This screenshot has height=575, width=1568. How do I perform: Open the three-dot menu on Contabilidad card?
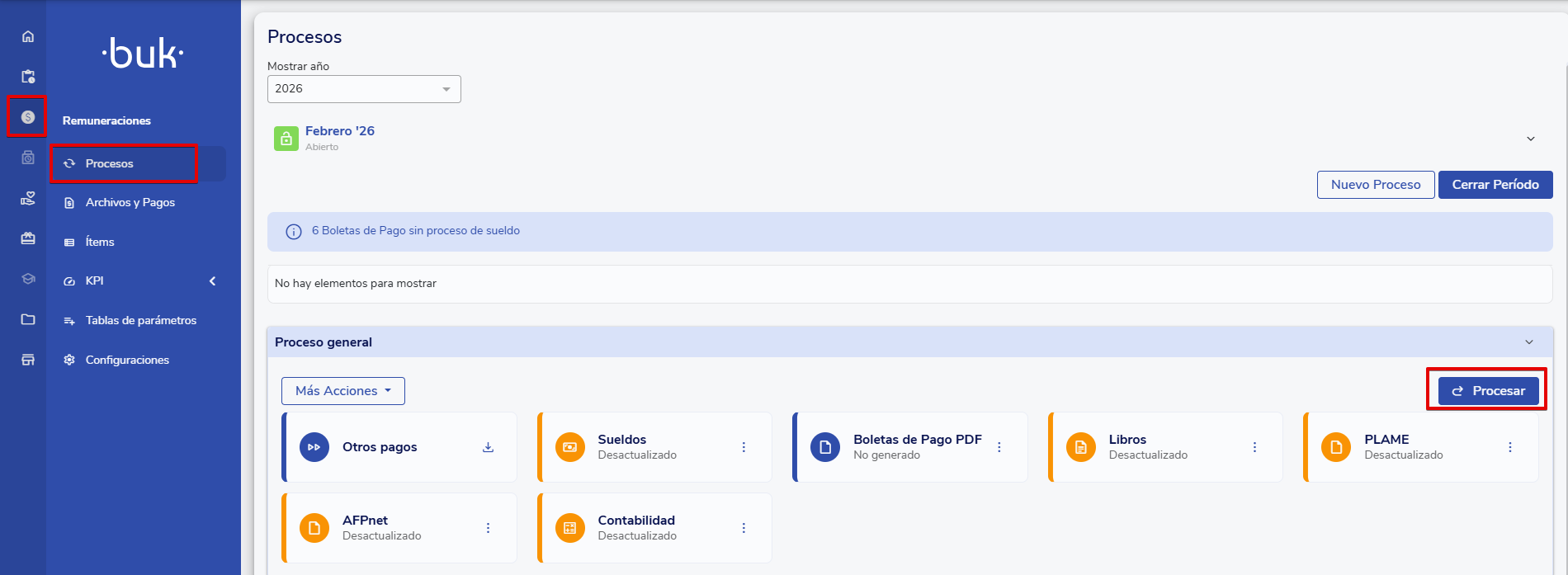coord(744,528)
